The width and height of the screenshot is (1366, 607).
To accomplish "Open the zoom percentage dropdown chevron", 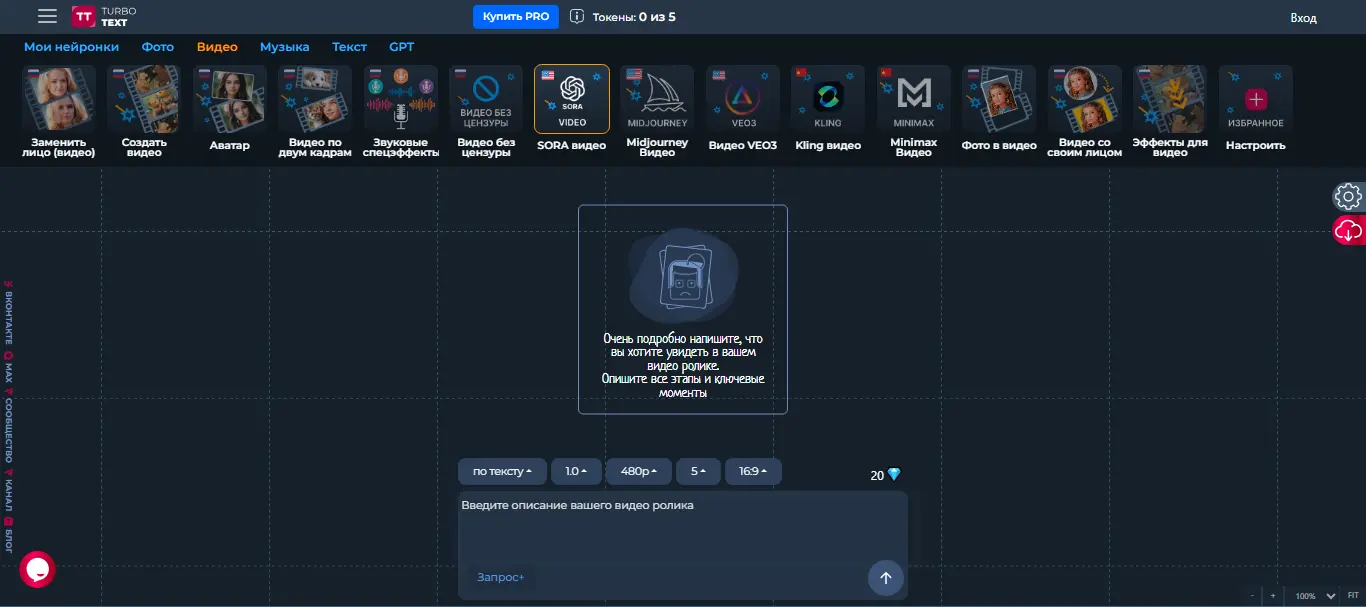I will [1331, 596].
